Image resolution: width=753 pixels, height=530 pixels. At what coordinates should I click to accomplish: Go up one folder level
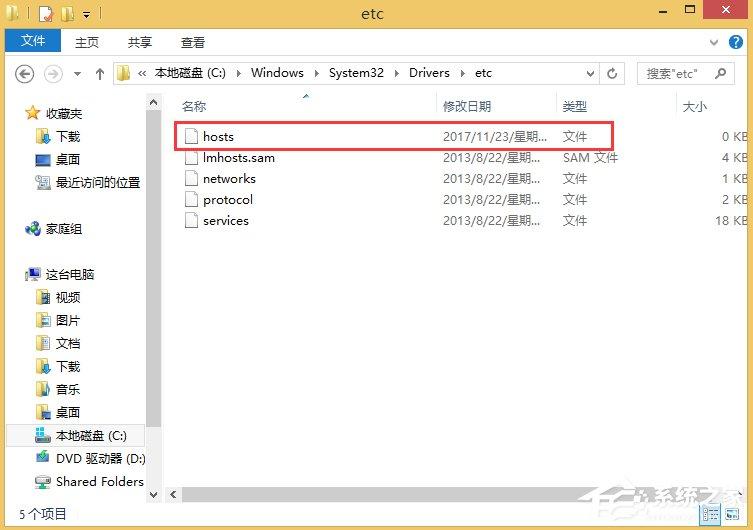[99, 74]
